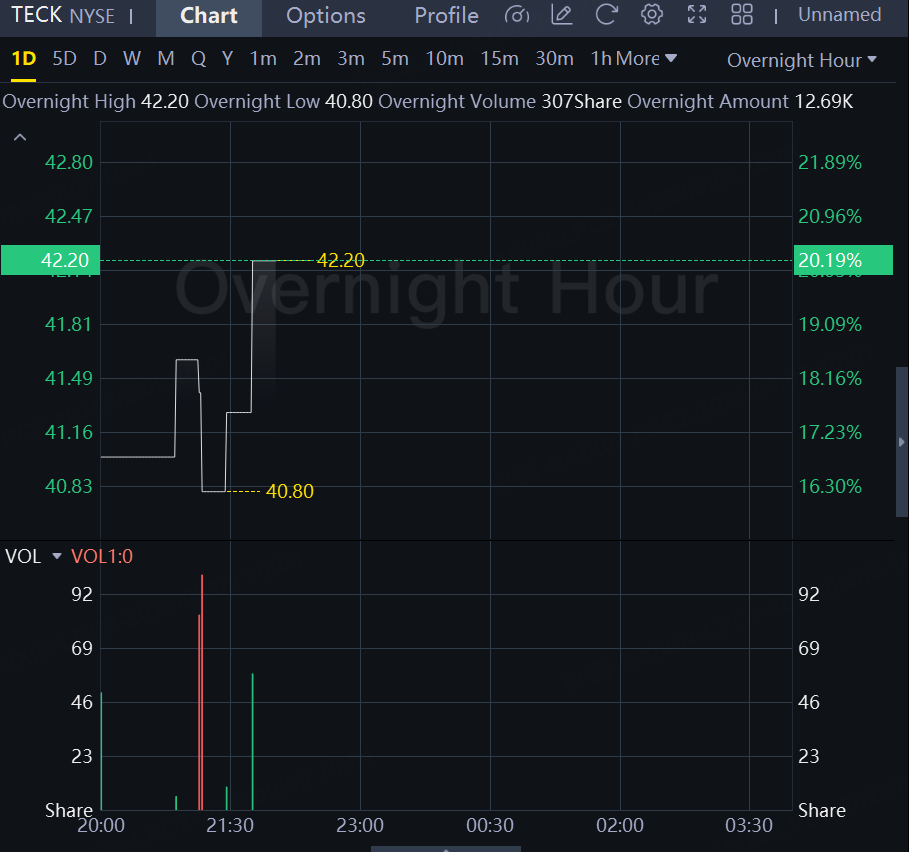Open the multi-chart grid layout icon
The image size is (909, 852).
(x=741, y=14)
